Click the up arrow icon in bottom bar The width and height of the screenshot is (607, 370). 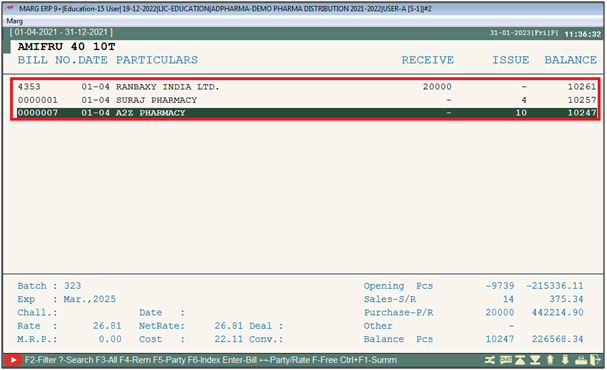[x=550, y=360]
